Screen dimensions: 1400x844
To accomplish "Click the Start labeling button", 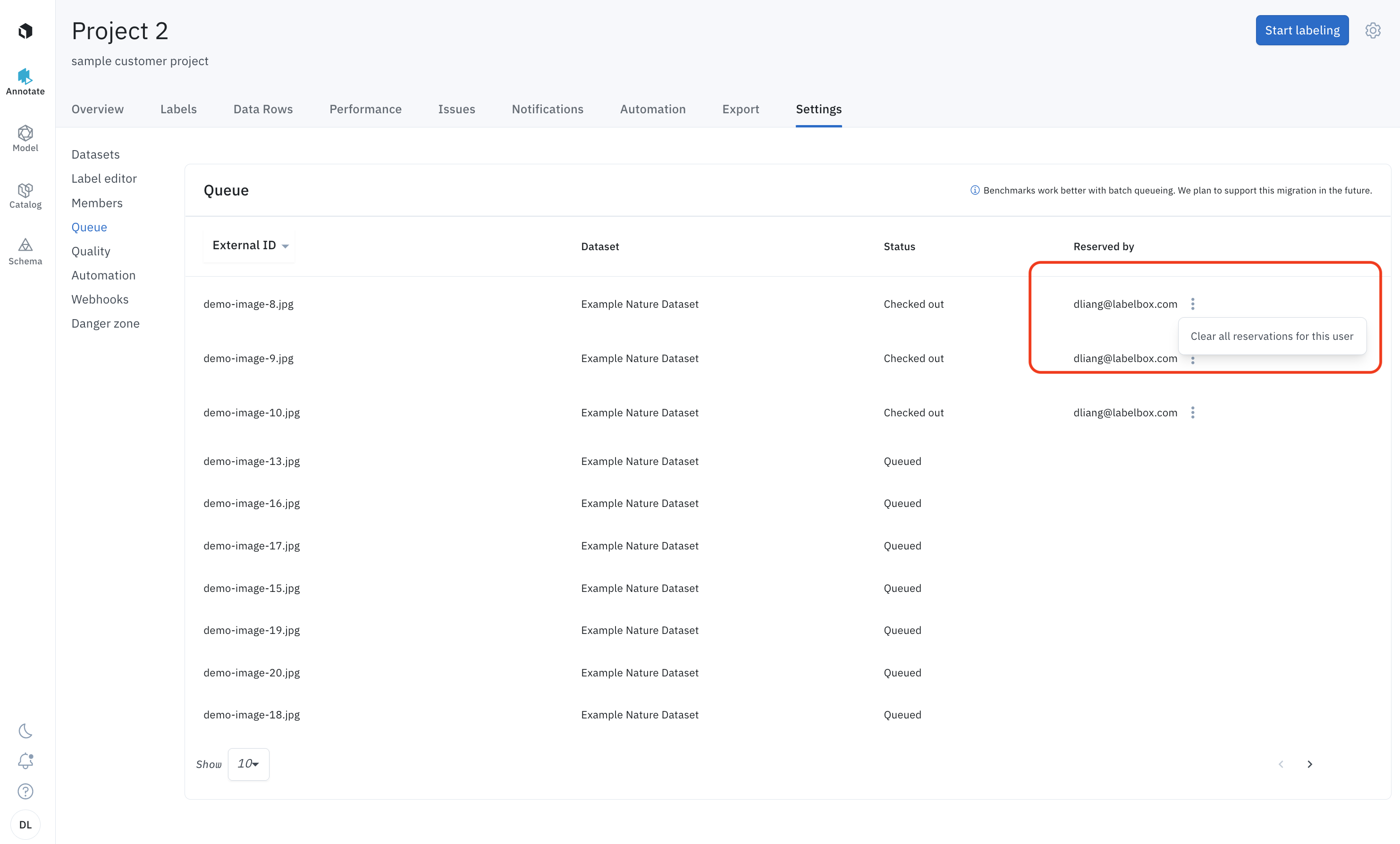I will [1302, 31].
